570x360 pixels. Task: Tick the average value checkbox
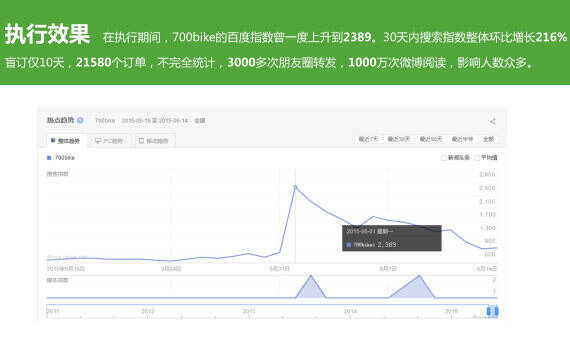pos(477,158)
